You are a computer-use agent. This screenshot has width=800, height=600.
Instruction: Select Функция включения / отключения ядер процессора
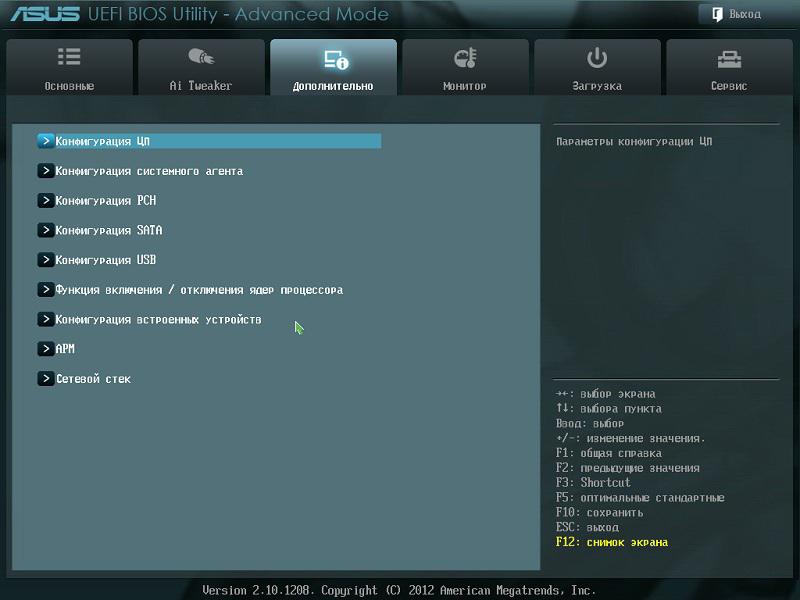pos(199,290)
